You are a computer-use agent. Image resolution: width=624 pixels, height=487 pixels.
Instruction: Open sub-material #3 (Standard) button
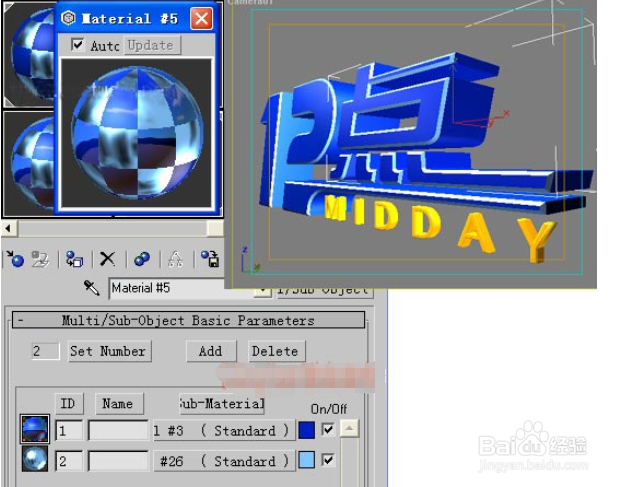224,431
